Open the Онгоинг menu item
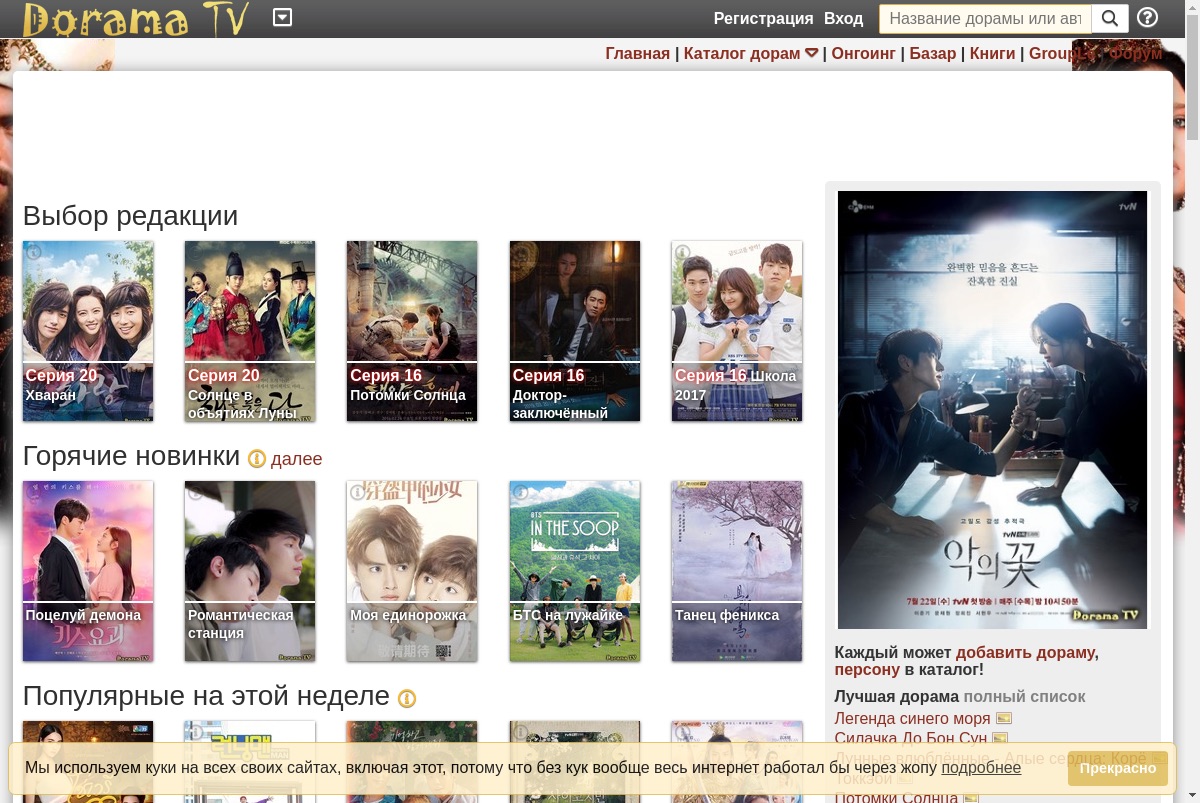The image size is (1200, 803). pos(863,54)
